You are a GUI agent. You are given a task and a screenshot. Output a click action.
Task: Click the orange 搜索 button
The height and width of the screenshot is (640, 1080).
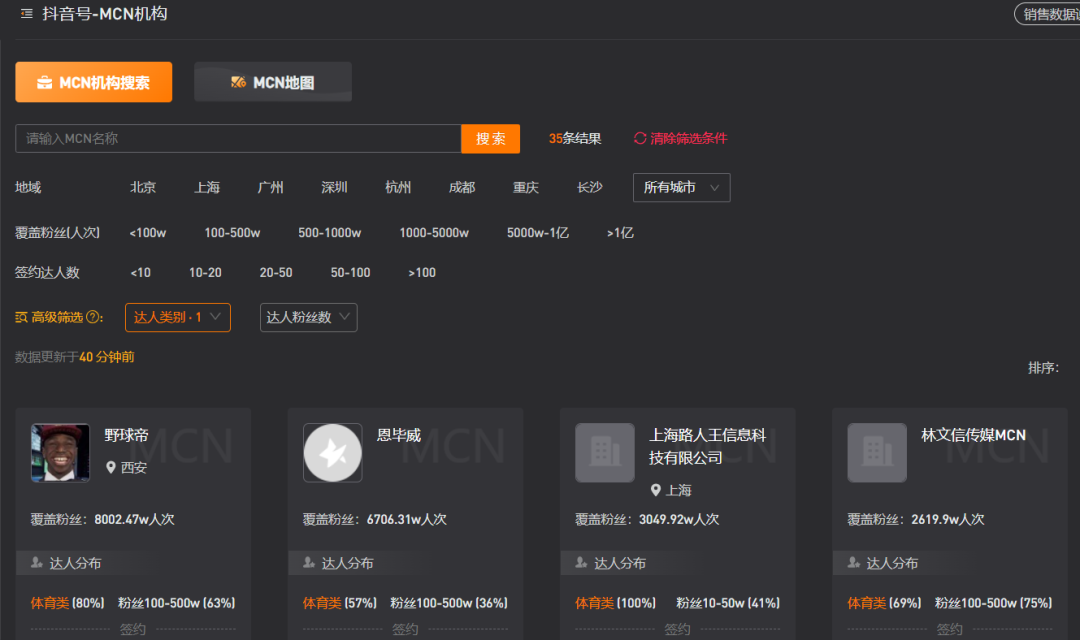click(490, 138)
